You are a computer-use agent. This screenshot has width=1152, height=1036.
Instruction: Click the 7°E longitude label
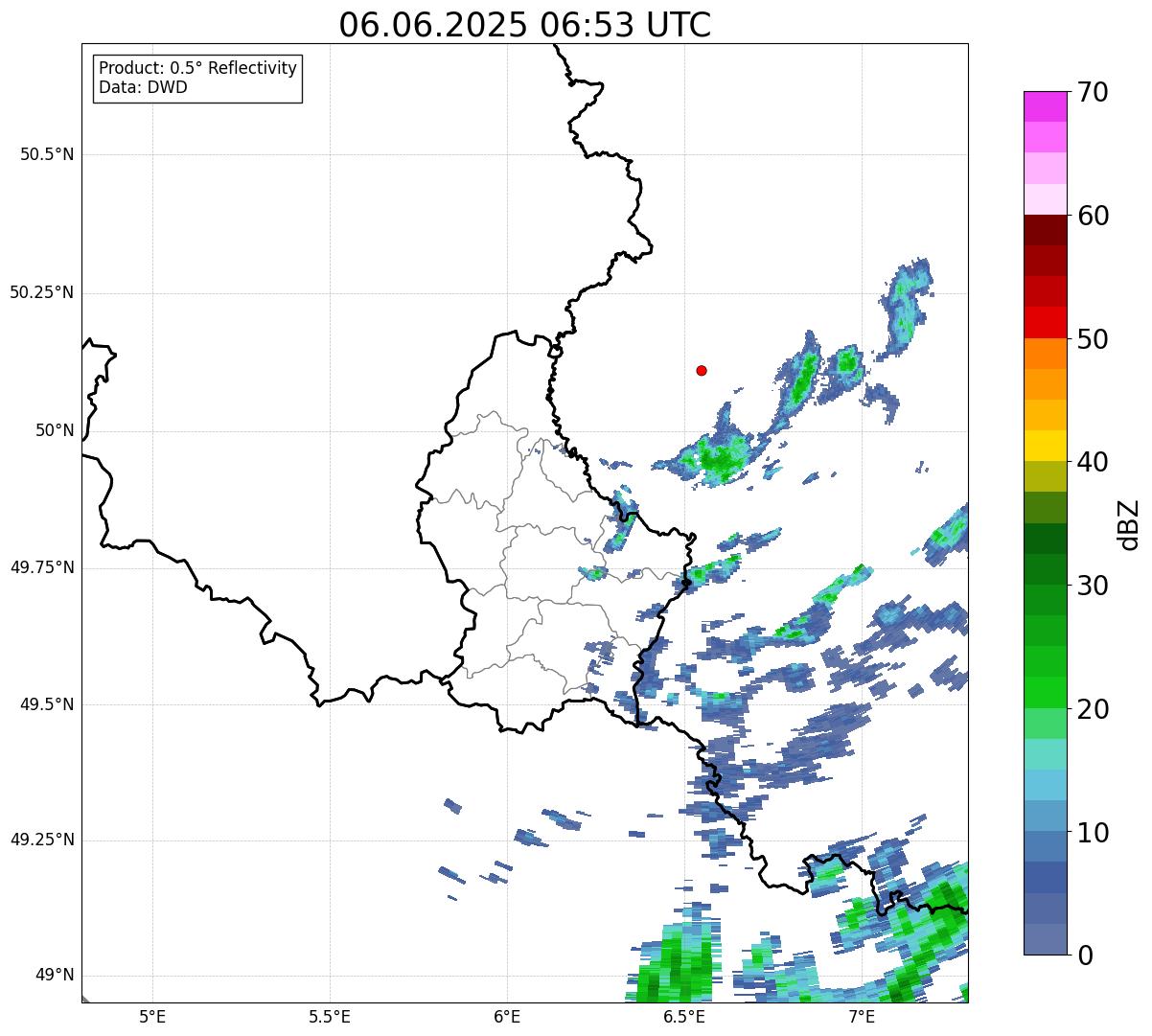(862, 1016)
